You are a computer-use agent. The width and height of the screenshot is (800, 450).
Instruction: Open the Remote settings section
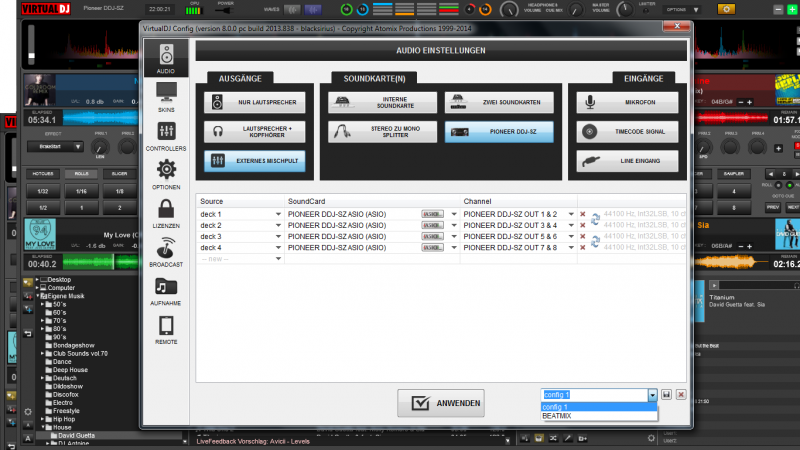pyautogui.click(x=166, y=330)
